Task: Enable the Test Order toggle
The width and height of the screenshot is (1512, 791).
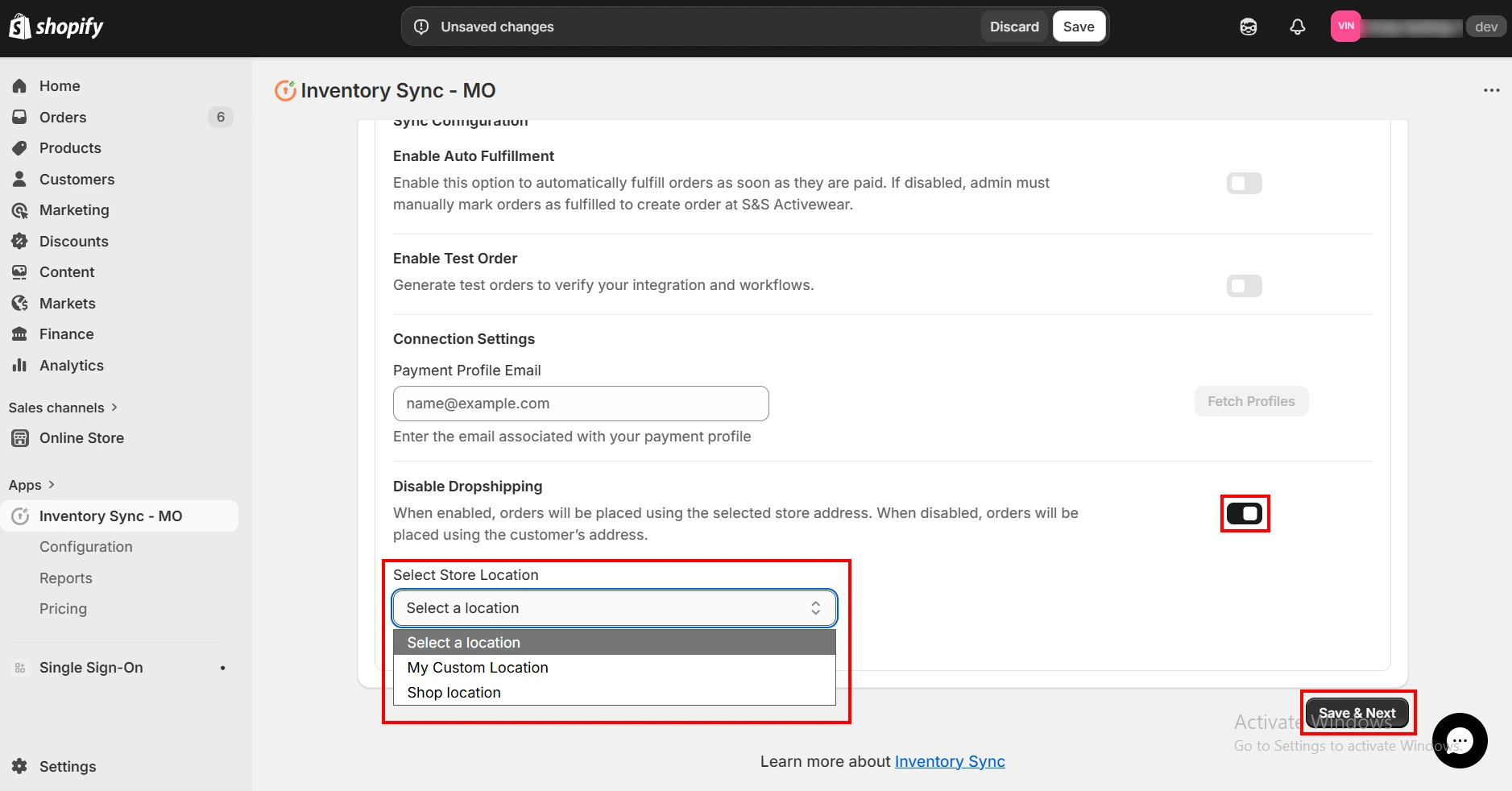Action: point(1244,286)
